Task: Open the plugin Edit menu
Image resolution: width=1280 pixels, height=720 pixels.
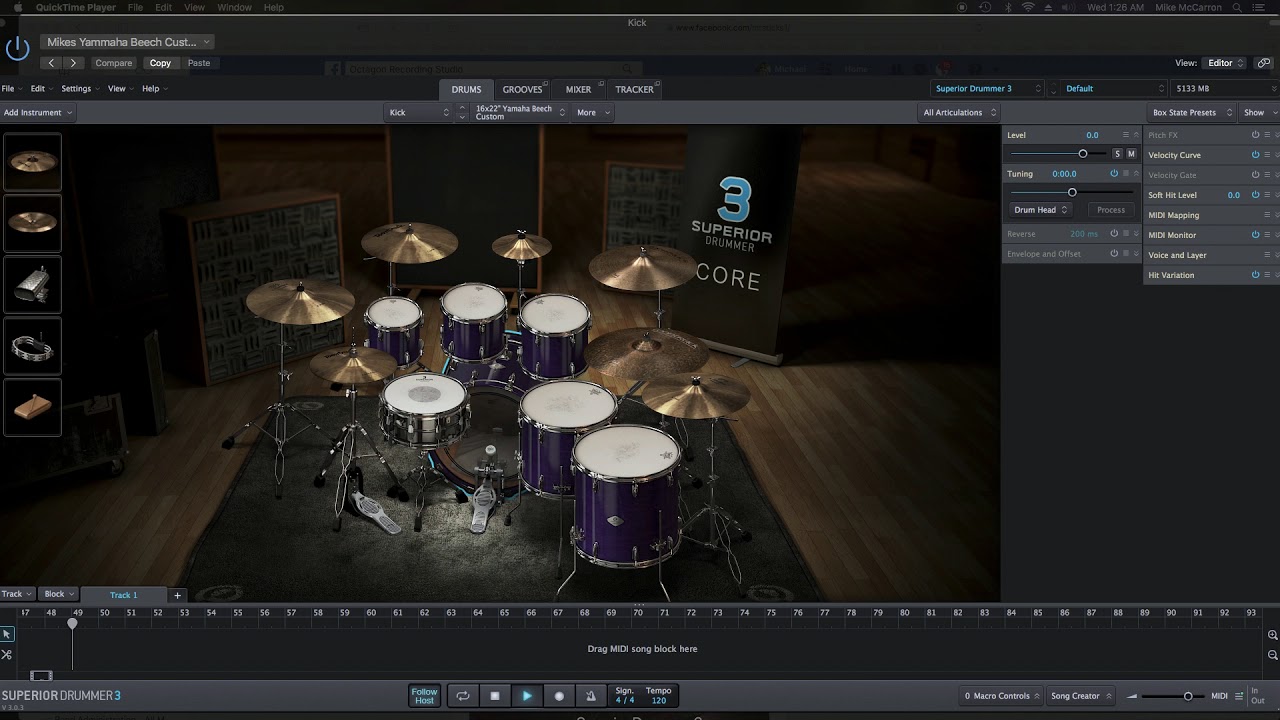Action: pyautogui.click(x=40, y=89)
